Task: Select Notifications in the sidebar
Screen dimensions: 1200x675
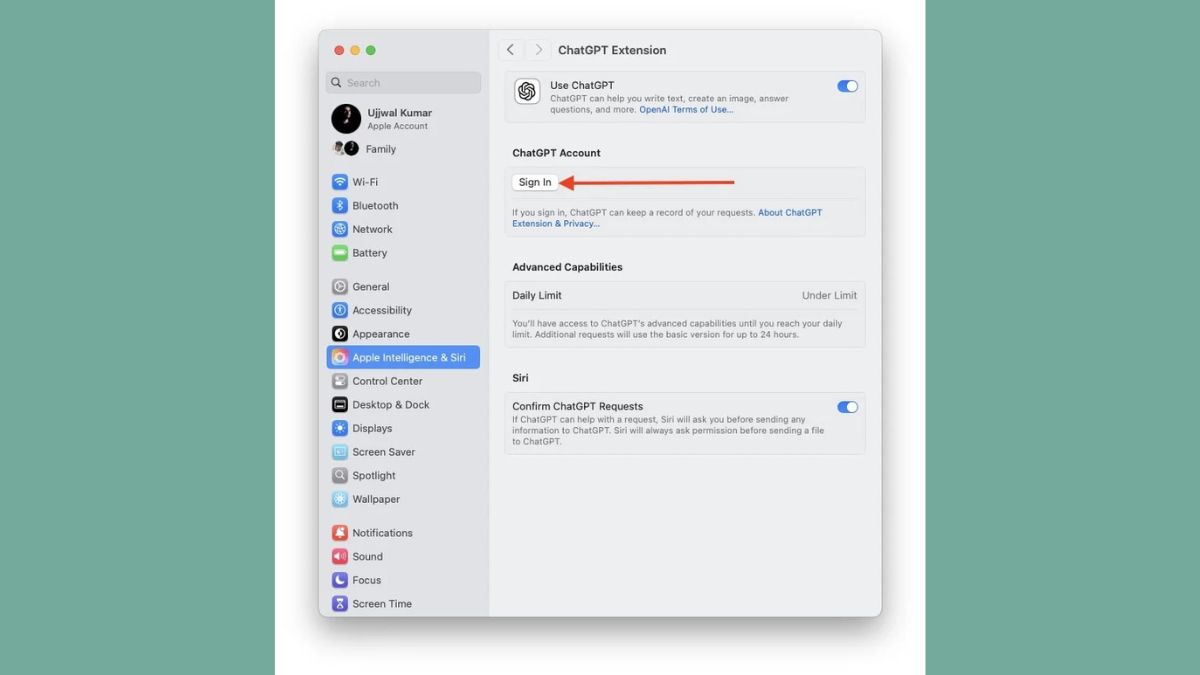Action: pos(403,533)
